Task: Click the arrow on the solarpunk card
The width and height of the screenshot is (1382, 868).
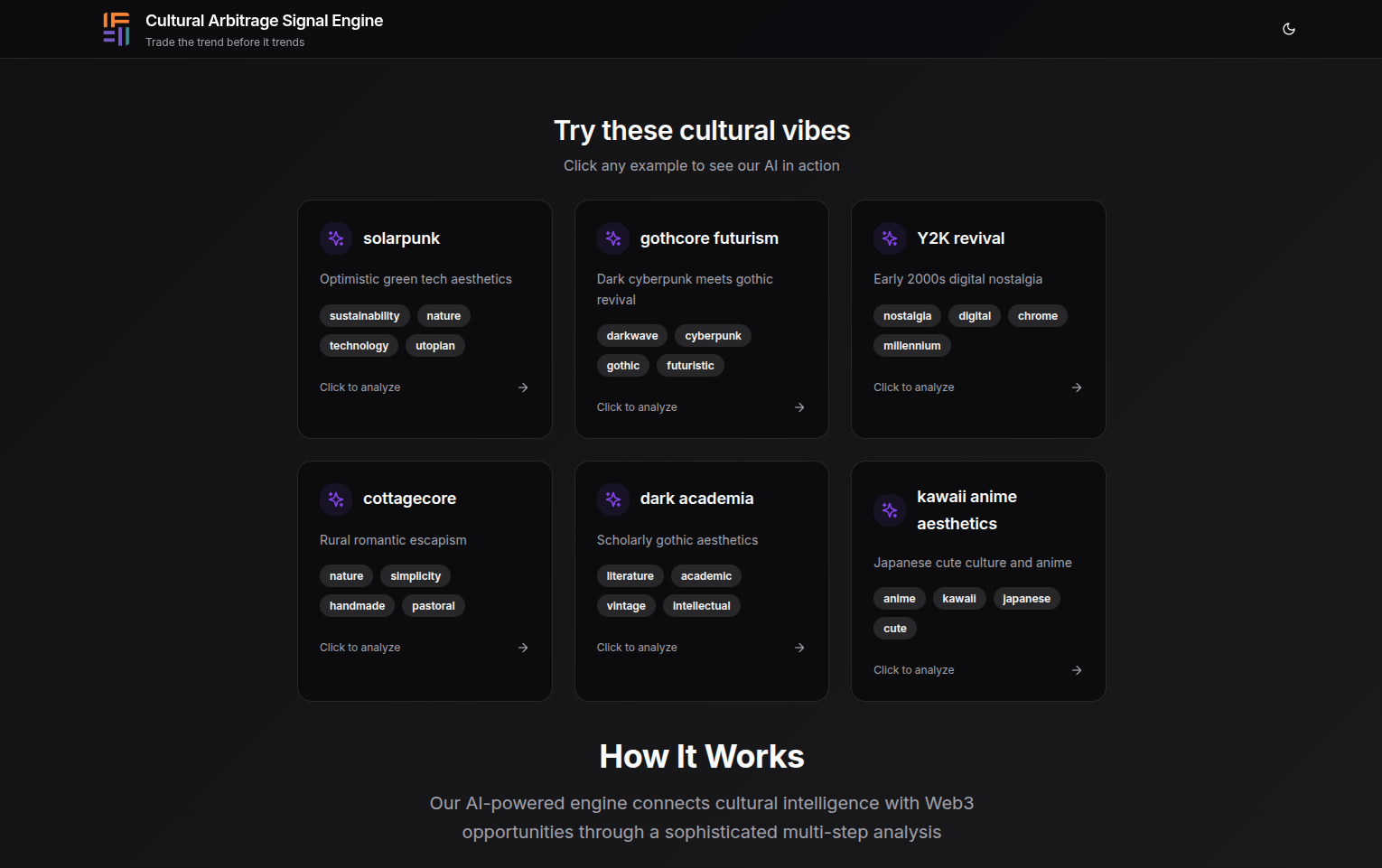Action: click(523, 387)
